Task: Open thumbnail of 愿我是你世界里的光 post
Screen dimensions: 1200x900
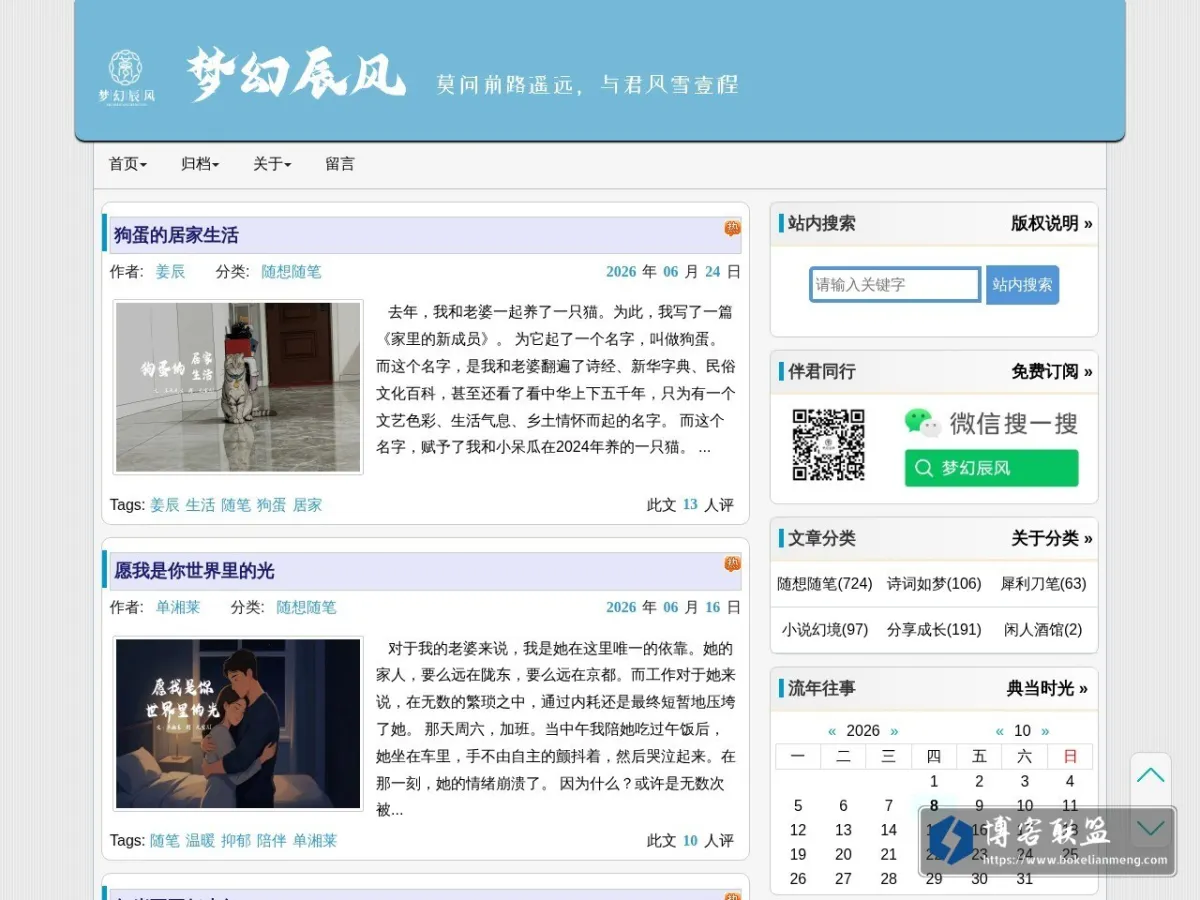Action: 238,723
